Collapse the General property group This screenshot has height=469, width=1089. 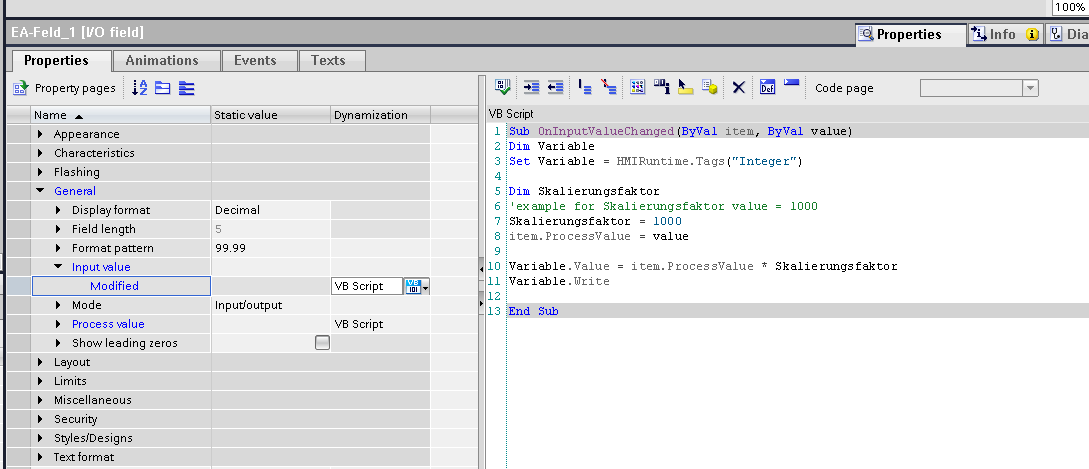41,191
